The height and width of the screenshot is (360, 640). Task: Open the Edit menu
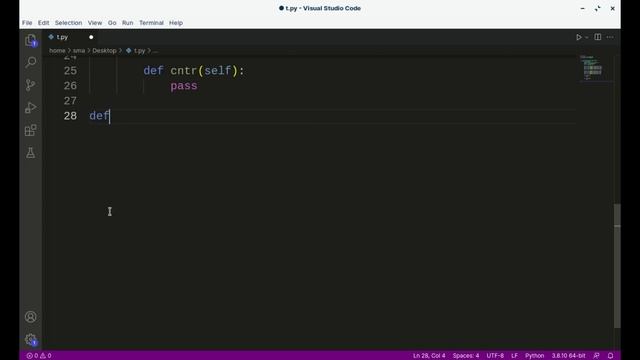point(43,23)
